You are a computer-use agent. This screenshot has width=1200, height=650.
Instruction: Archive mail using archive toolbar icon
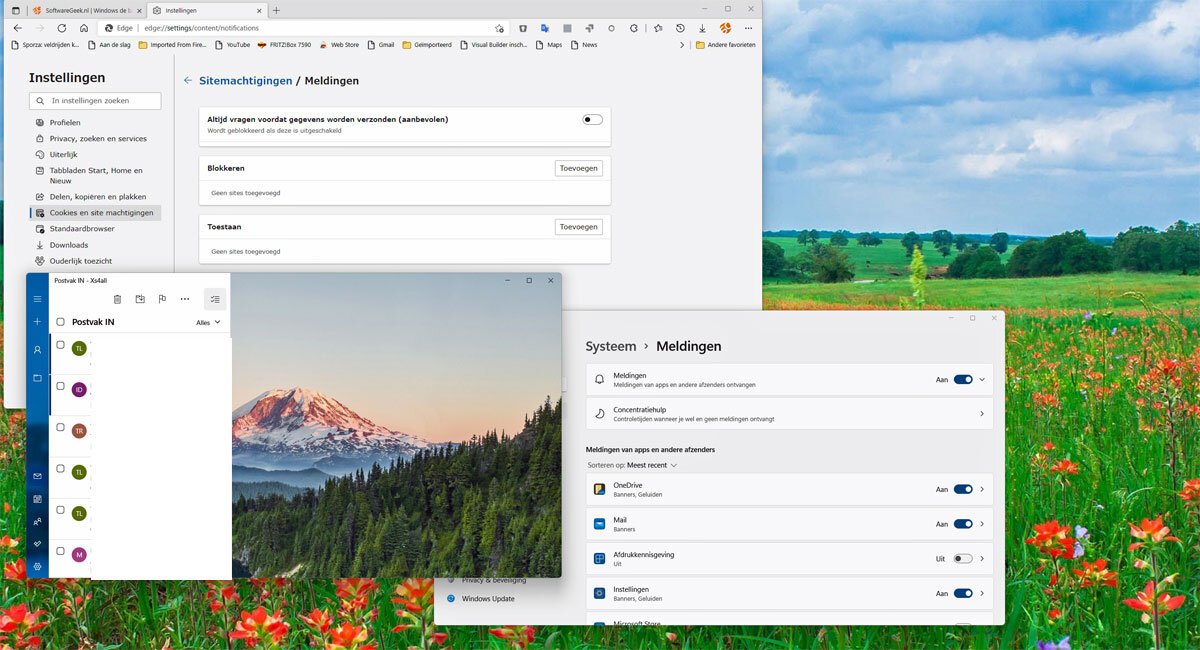[140, 299]
